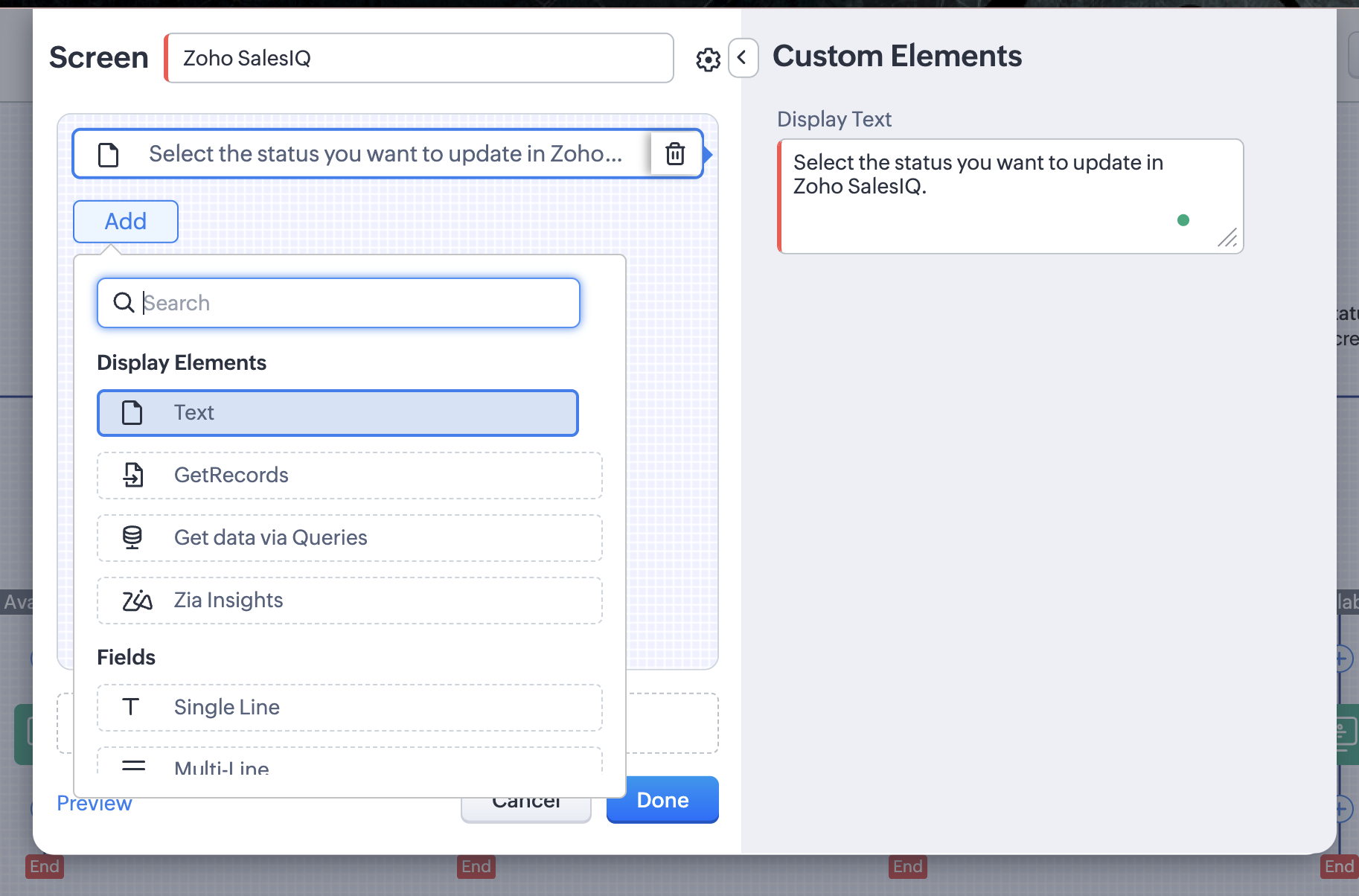
Task: Click the search magnifier icon
Action: click(124, 303)
